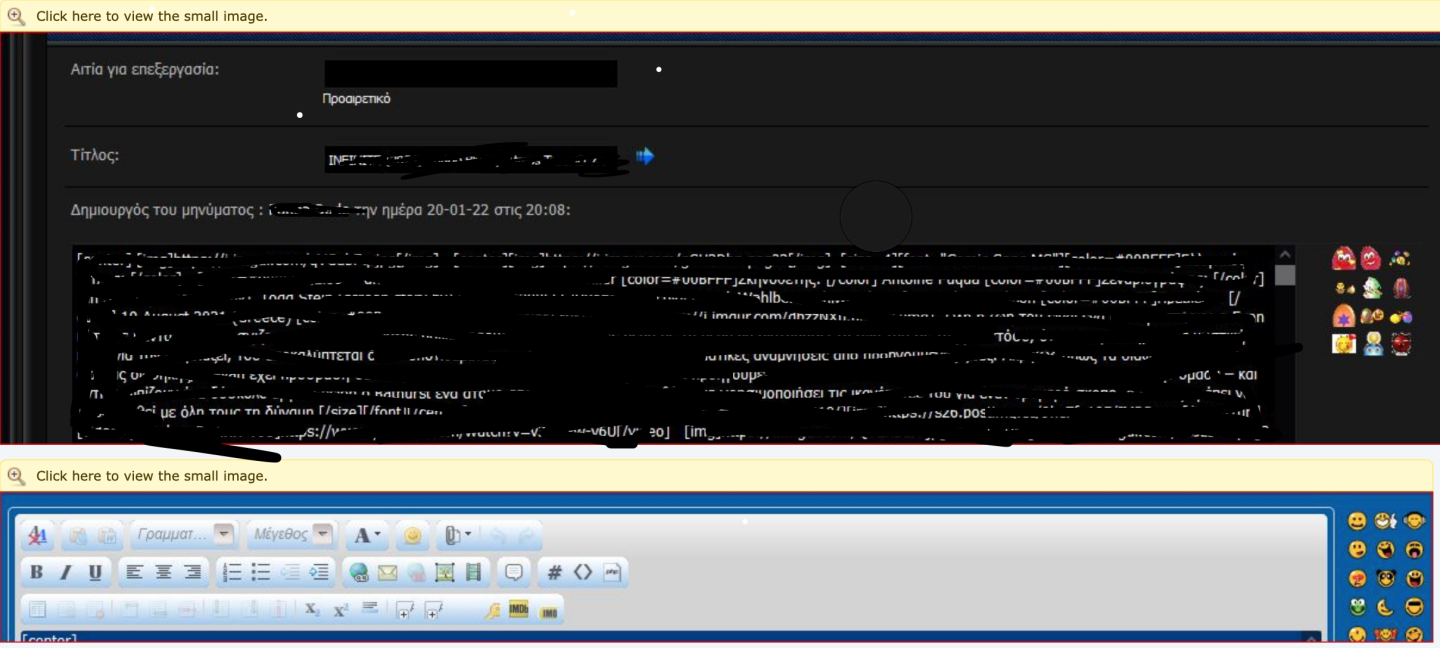The height and width of the screenshot is (648, 1440).
Task: Insert the crescent moon smiley
Action: coord(1386,607)
